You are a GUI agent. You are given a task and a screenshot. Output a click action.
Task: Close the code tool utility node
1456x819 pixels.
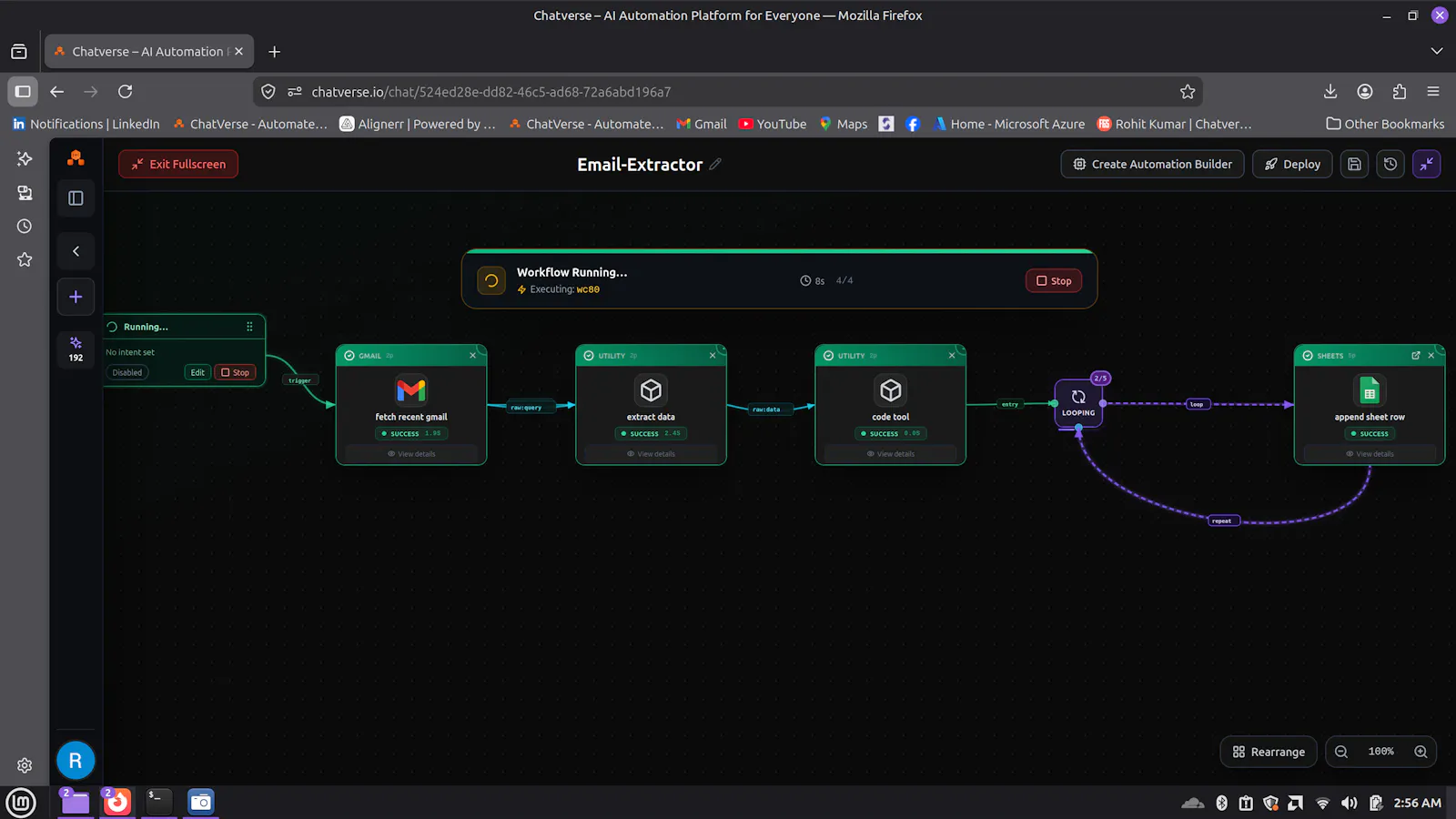coord(952,356)
